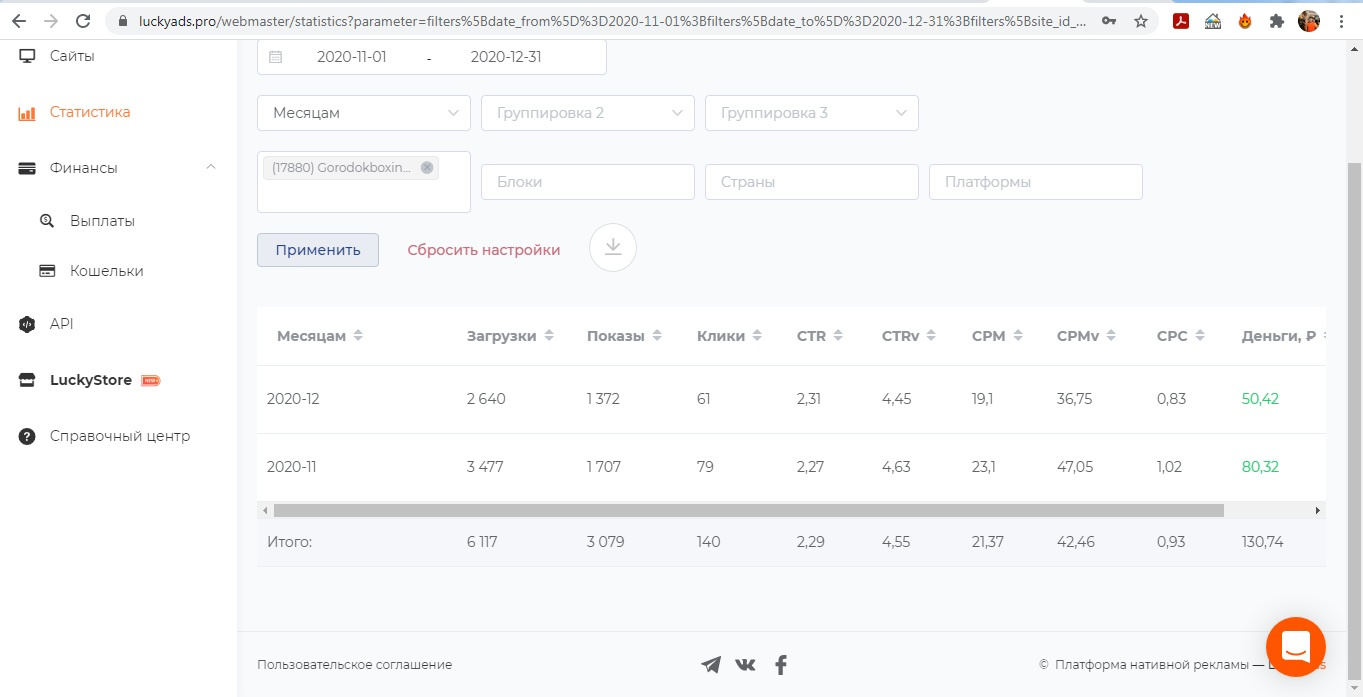Image resolution: width=1363 pixels, height=697 pixels.
Task: Click the Страны filter field
Action: [812, 182]
